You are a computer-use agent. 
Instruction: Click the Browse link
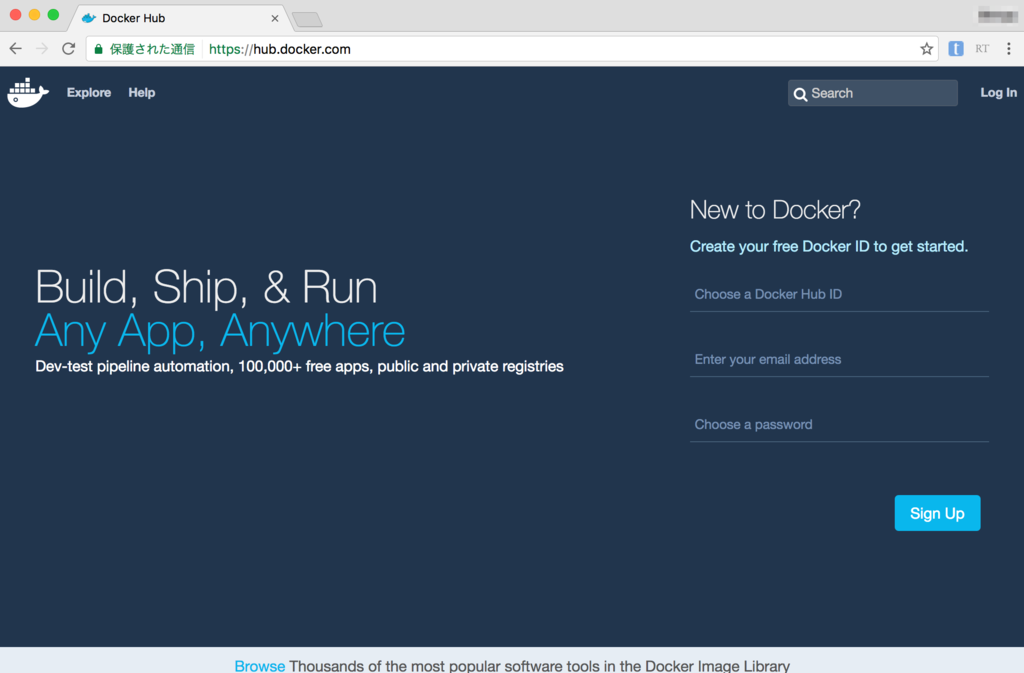(x=259, y=666)
